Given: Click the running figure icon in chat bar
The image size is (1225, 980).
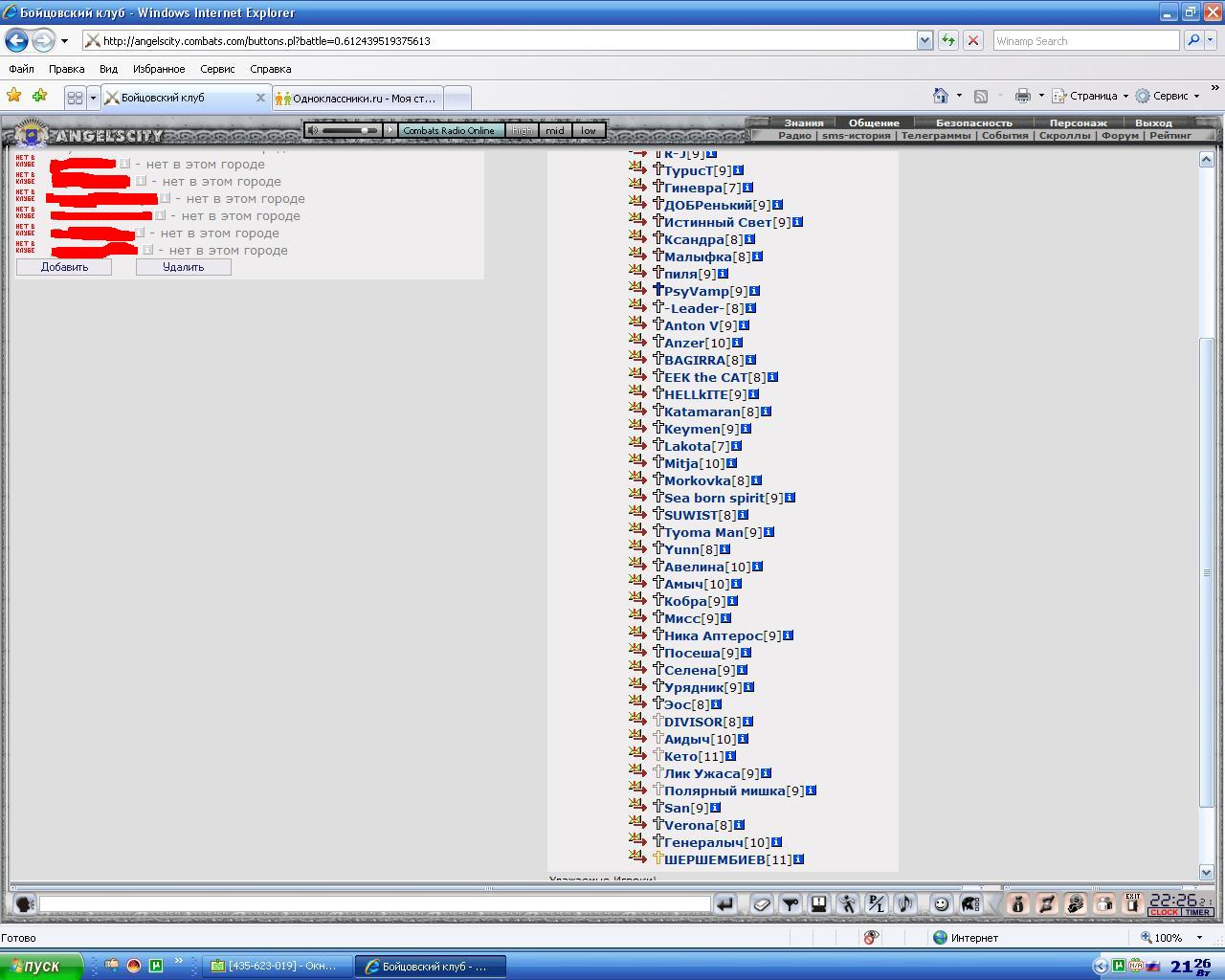Looking at the screenshot, I should point(848,903).
